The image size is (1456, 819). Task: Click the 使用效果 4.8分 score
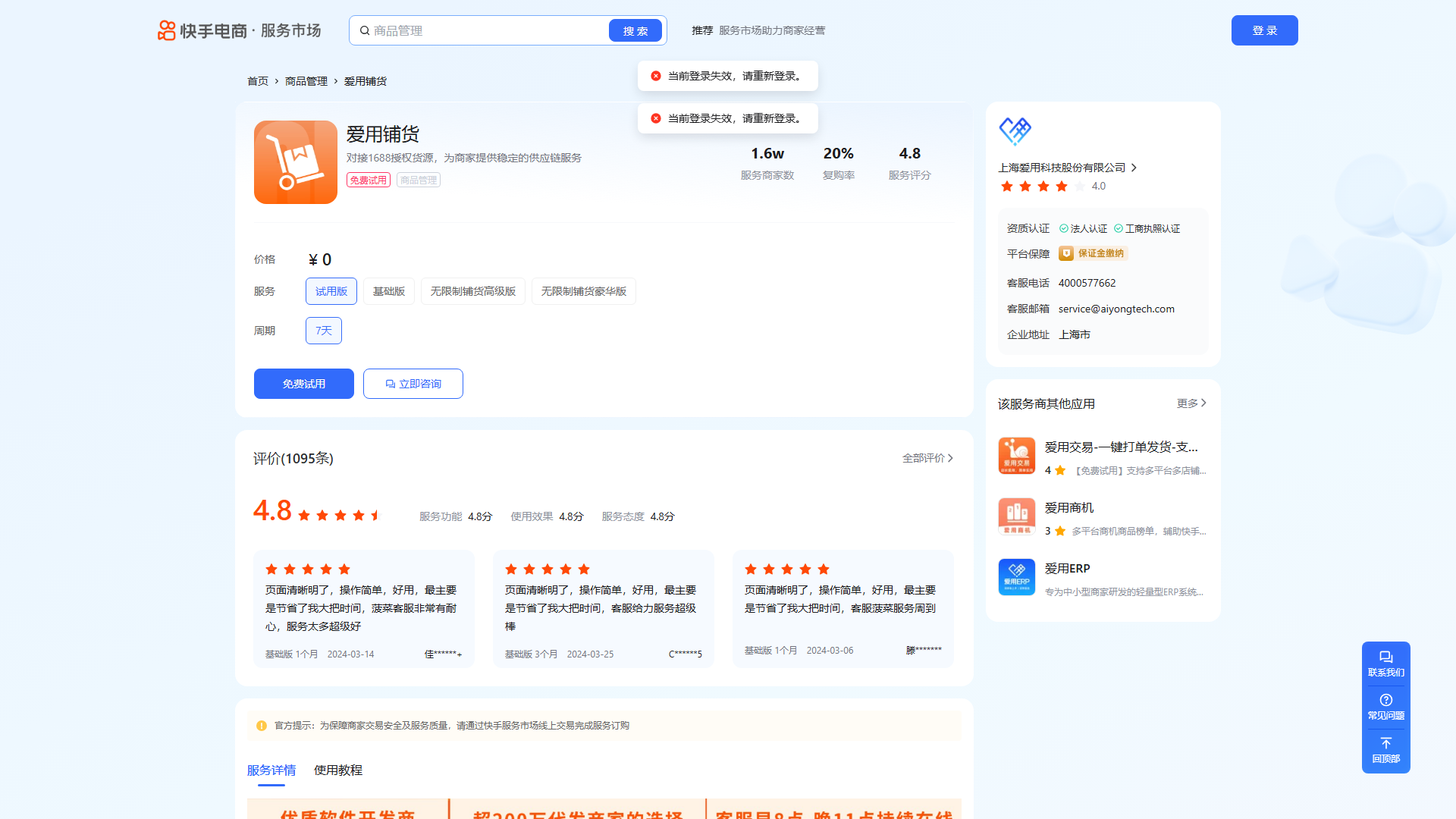tap(547, 516)
